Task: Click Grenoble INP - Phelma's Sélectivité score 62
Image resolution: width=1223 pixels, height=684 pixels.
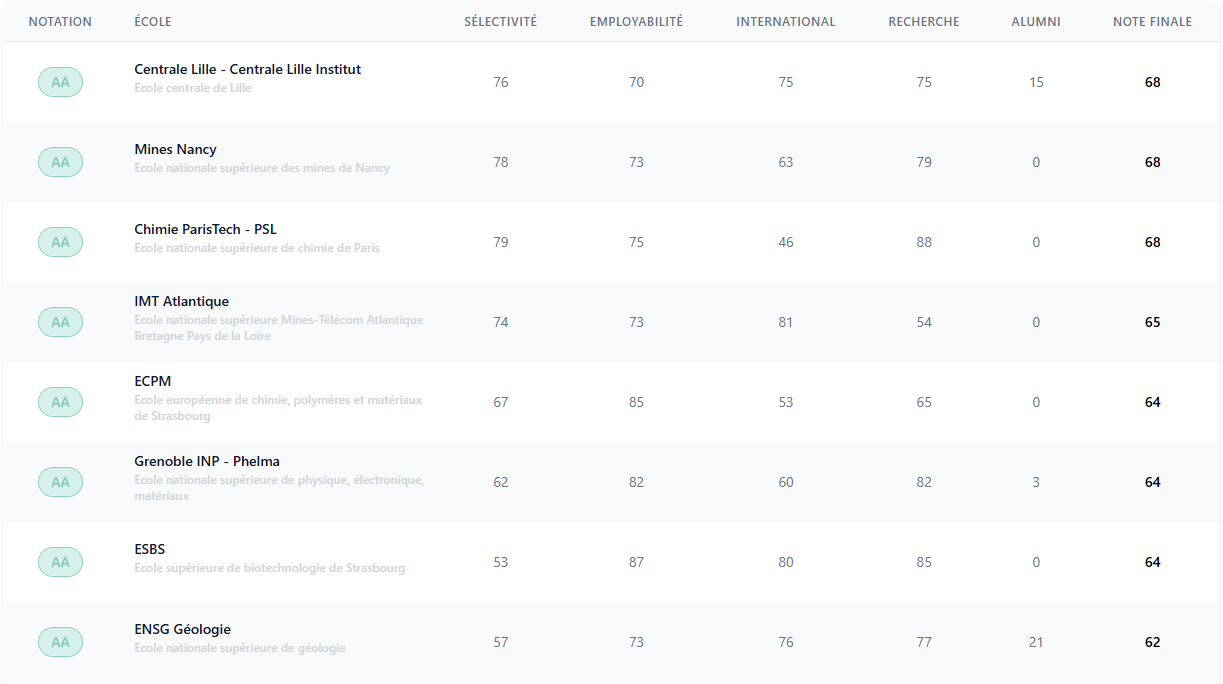Action: pos(501,482)
